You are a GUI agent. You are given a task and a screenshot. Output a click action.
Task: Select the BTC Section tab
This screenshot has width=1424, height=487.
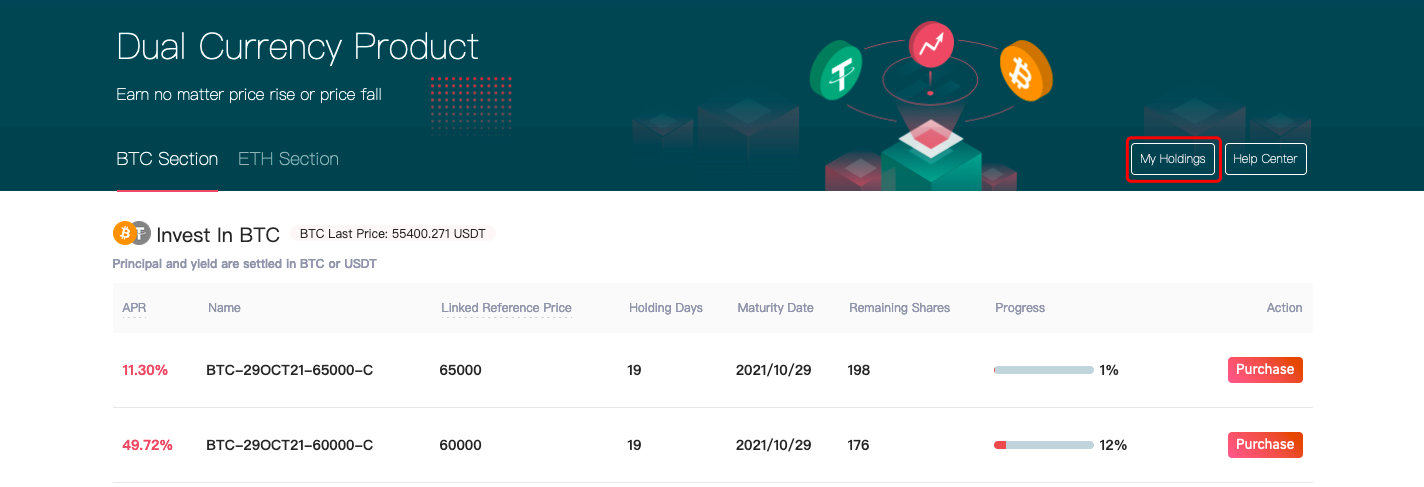pos(167,159)
